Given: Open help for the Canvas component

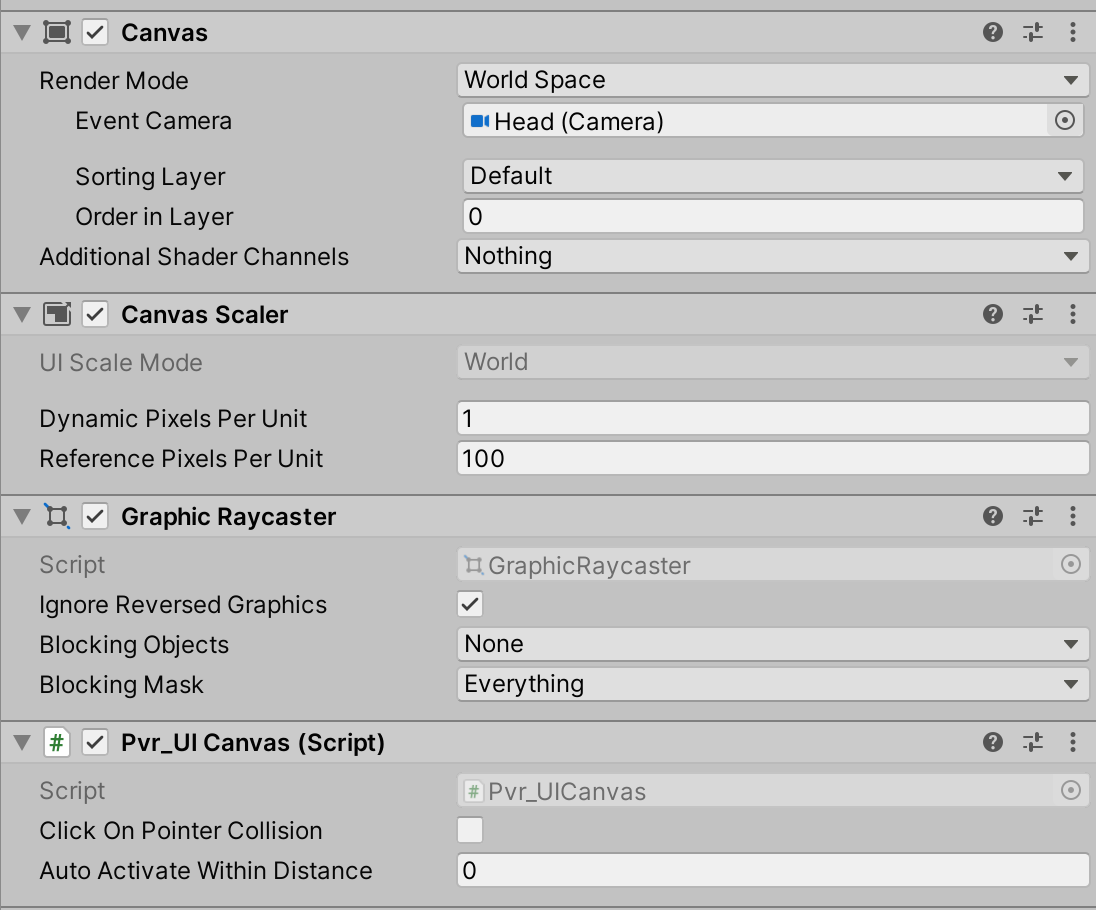Looking at the screenshot, I should pos(993,33).
